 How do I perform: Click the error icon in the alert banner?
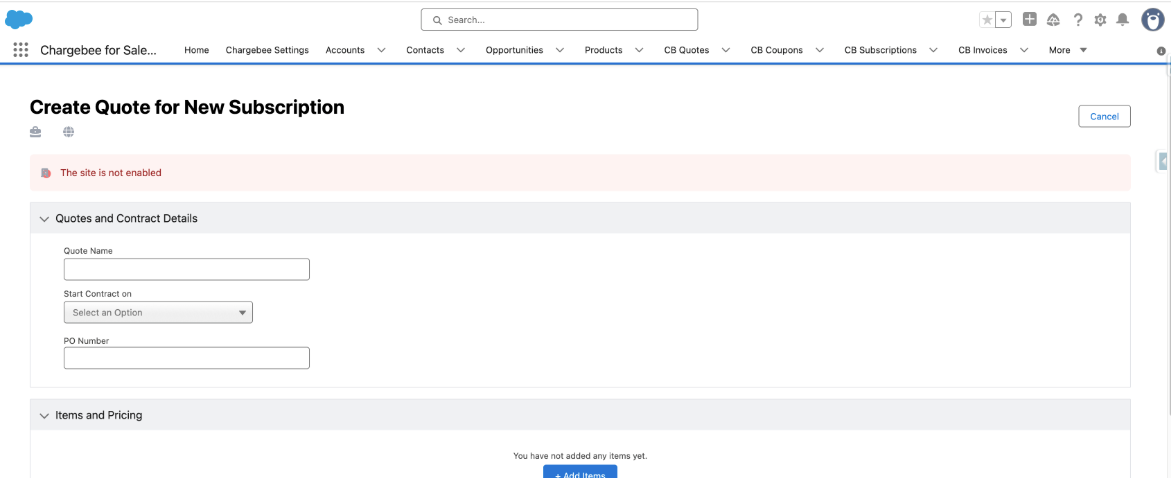[x=46, y=173]
